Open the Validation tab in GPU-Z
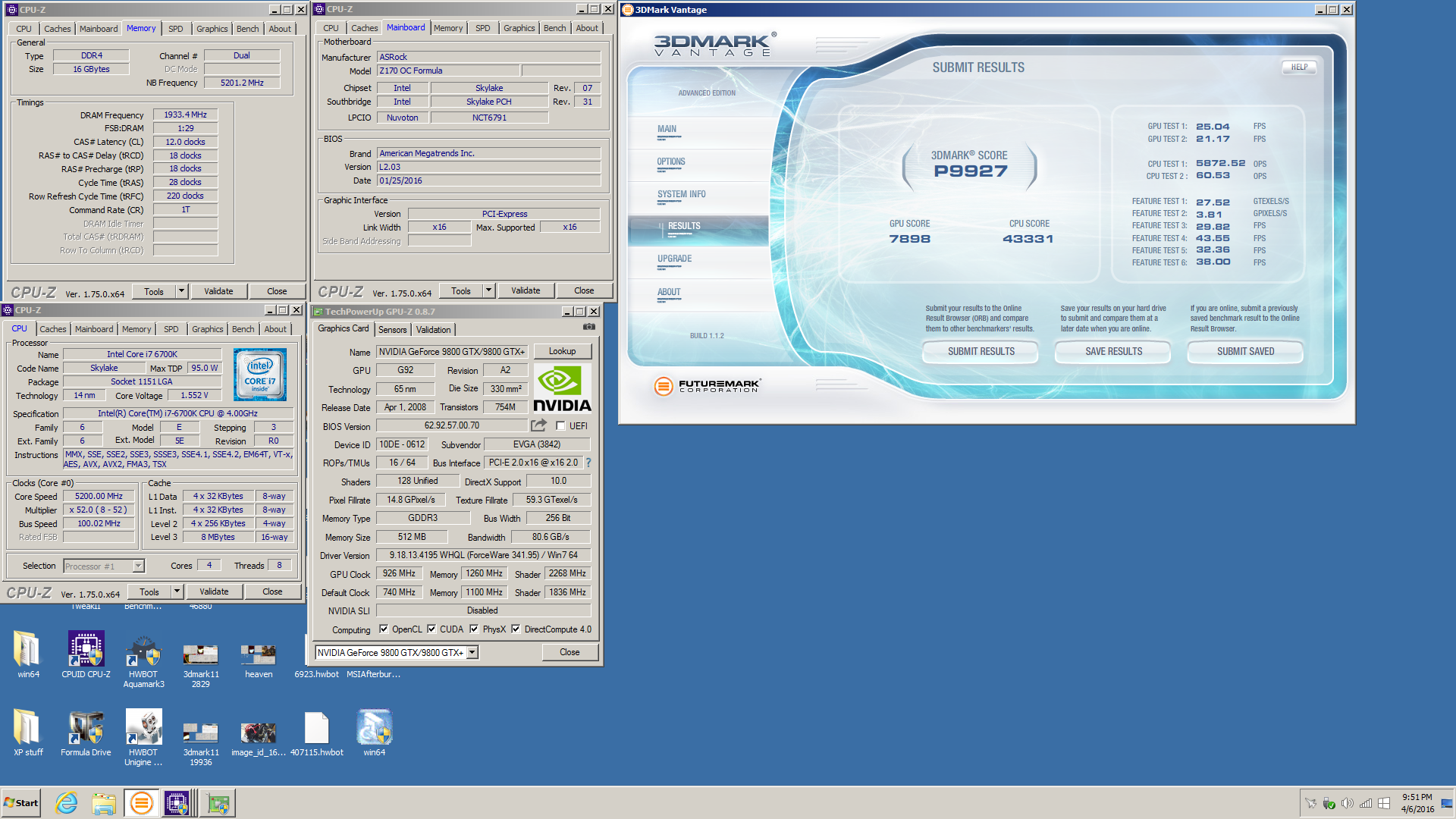This screenshot has width=1456, height=819. point(434,330)
